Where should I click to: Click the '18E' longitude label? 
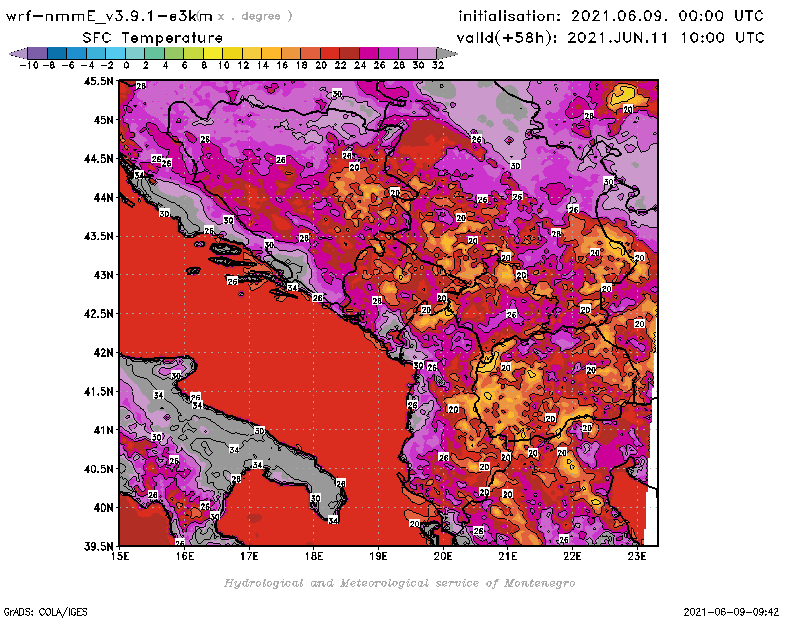point(314,556)
